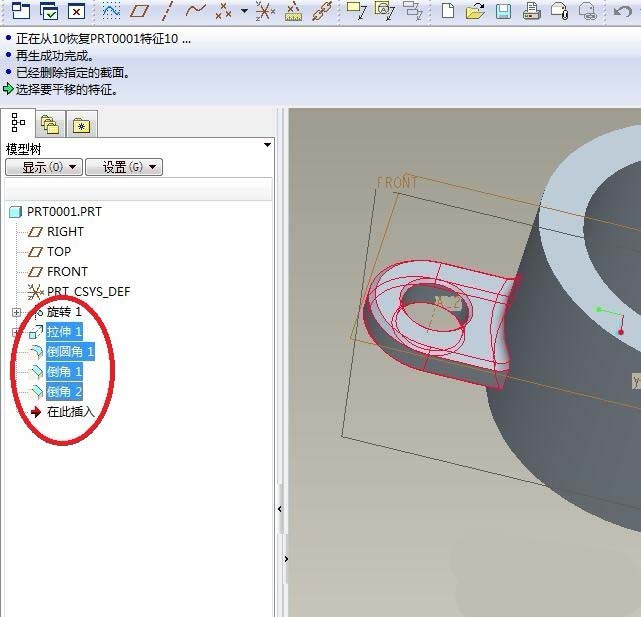Click the close window icon with red X
This screenshot has height=617, width=641.
coord(76,11)
